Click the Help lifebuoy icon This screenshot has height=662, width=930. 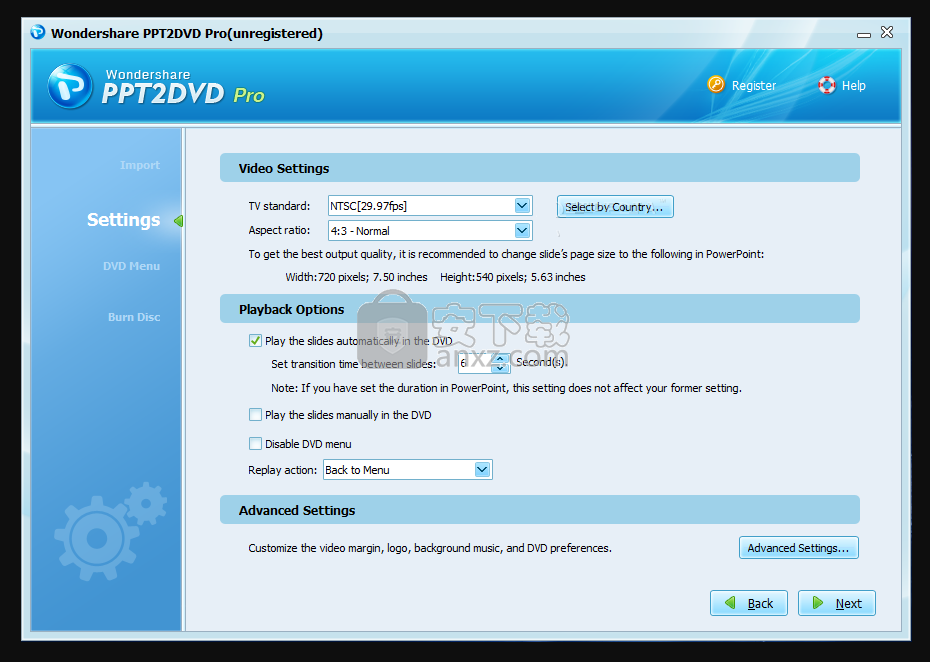tap(826, 85)
